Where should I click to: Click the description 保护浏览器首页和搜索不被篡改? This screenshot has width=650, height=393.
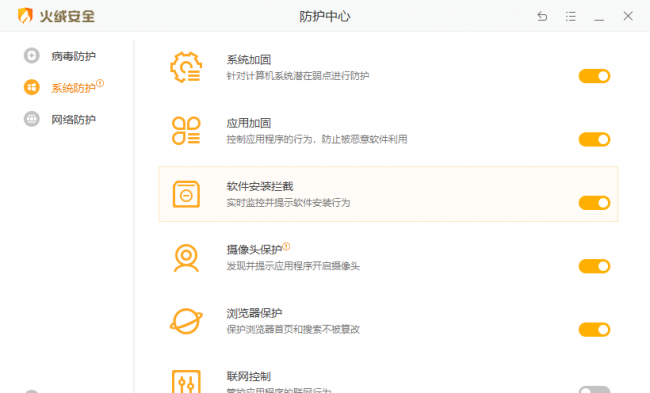(x=293, y=330)
